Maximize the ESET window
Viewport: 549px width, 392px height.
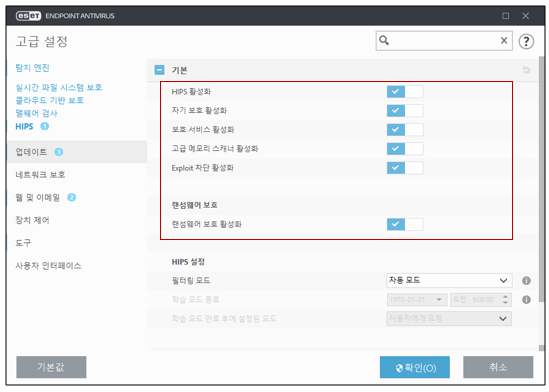point(505,16)
